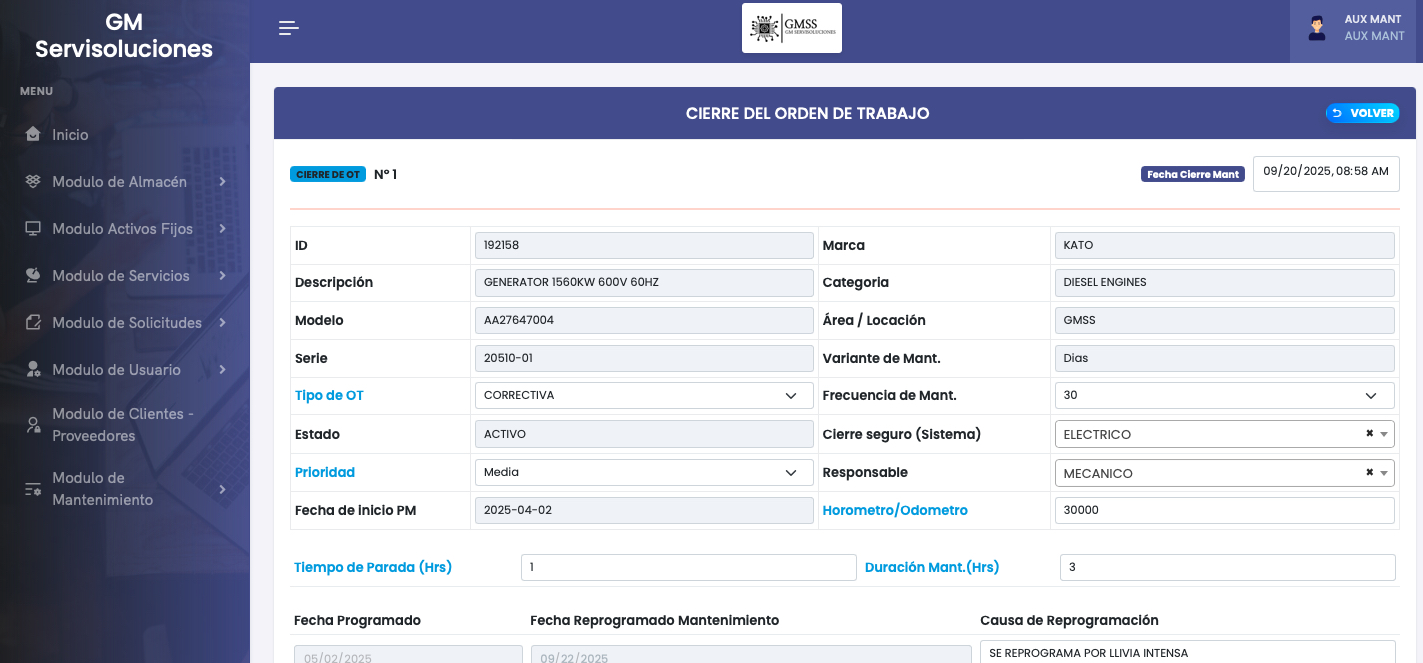The height and width of the screenshot is (663, 1423).
Task: Click the Modulo de Usuario icon
Action: 33,369
